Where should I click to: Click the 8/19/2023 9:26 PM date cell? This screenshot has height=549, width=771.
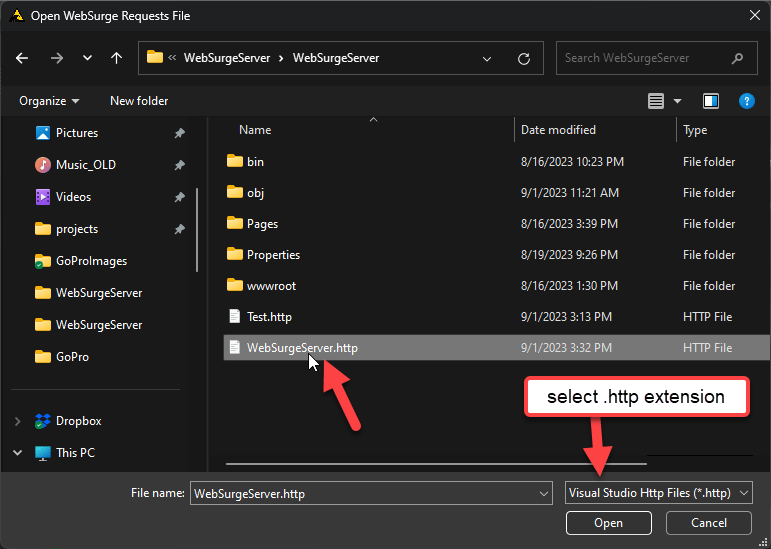[x=569, y=255]
